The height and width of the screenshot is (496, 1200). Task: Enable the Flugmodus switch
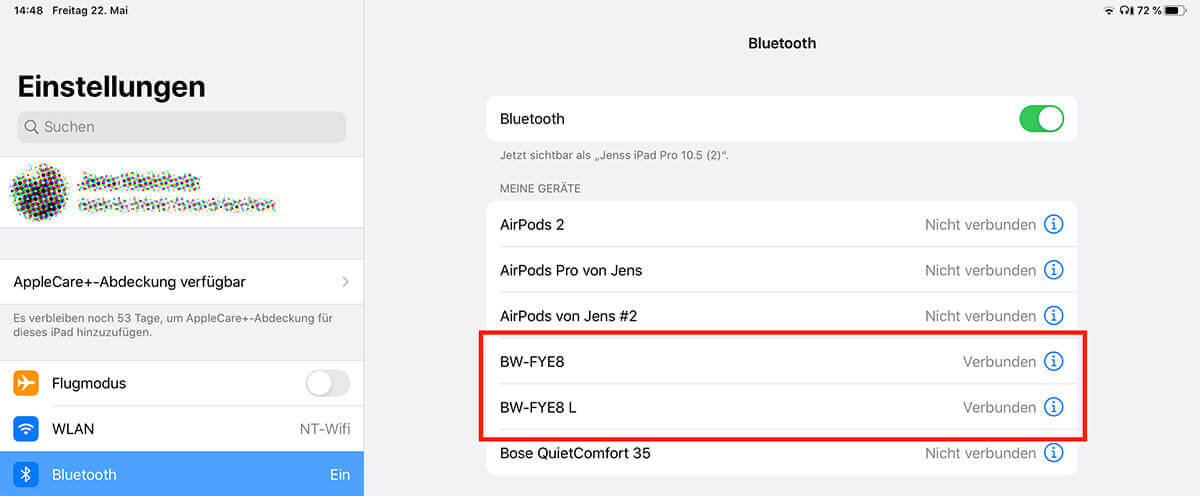(327, 383)
